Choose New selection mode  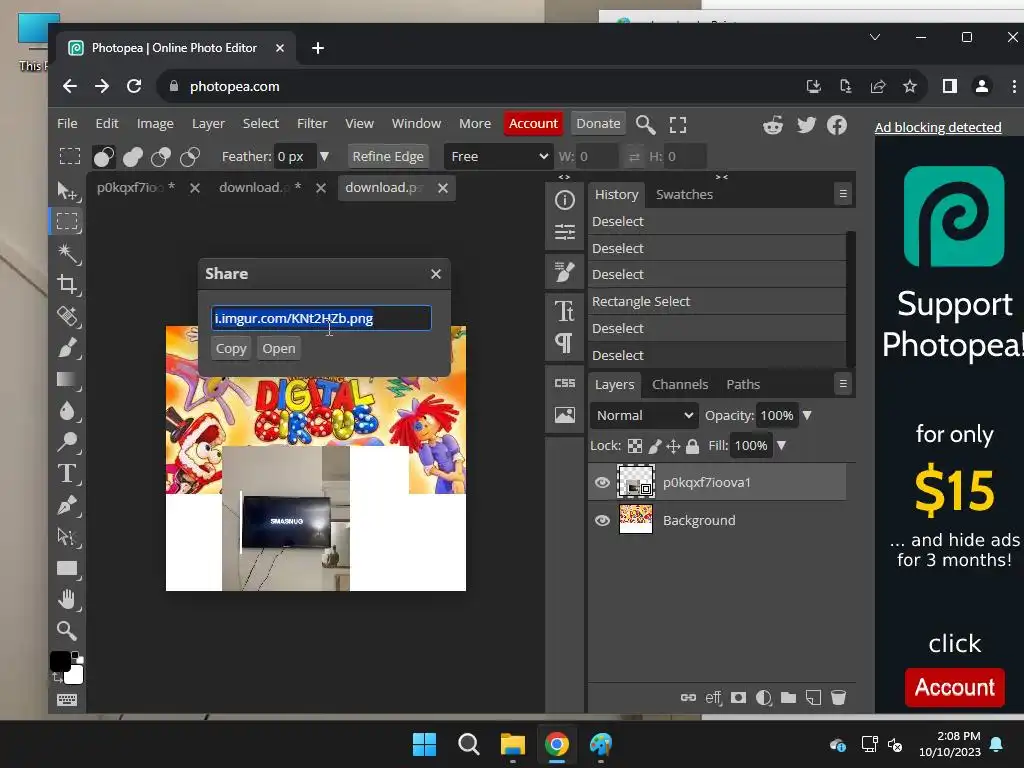[104, 157]
